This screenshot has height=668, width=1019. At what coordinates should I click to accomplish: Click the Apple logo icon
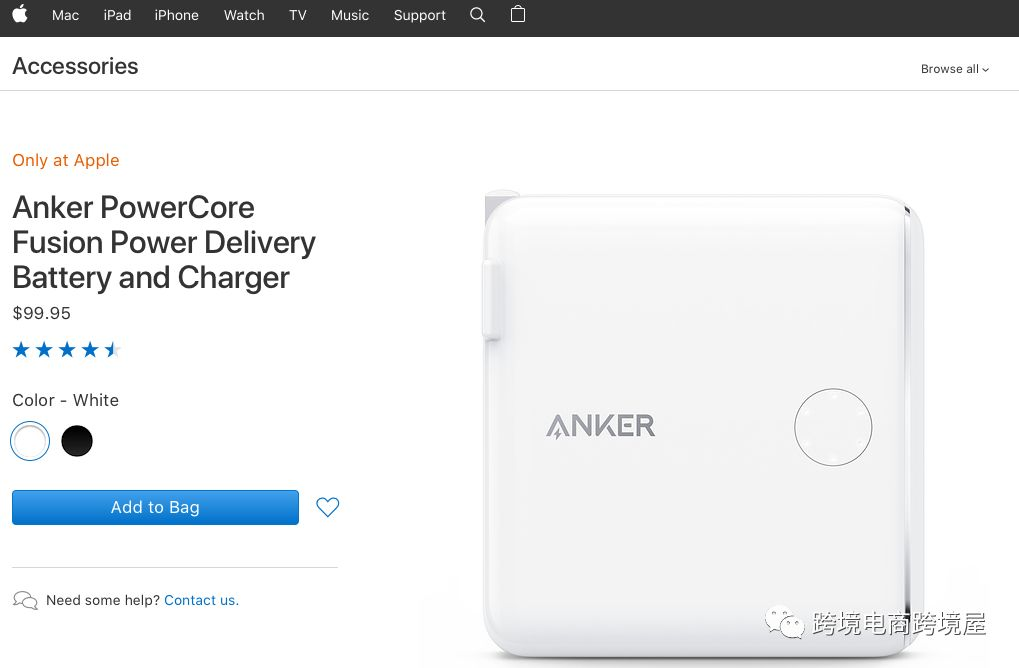(20, 14)
